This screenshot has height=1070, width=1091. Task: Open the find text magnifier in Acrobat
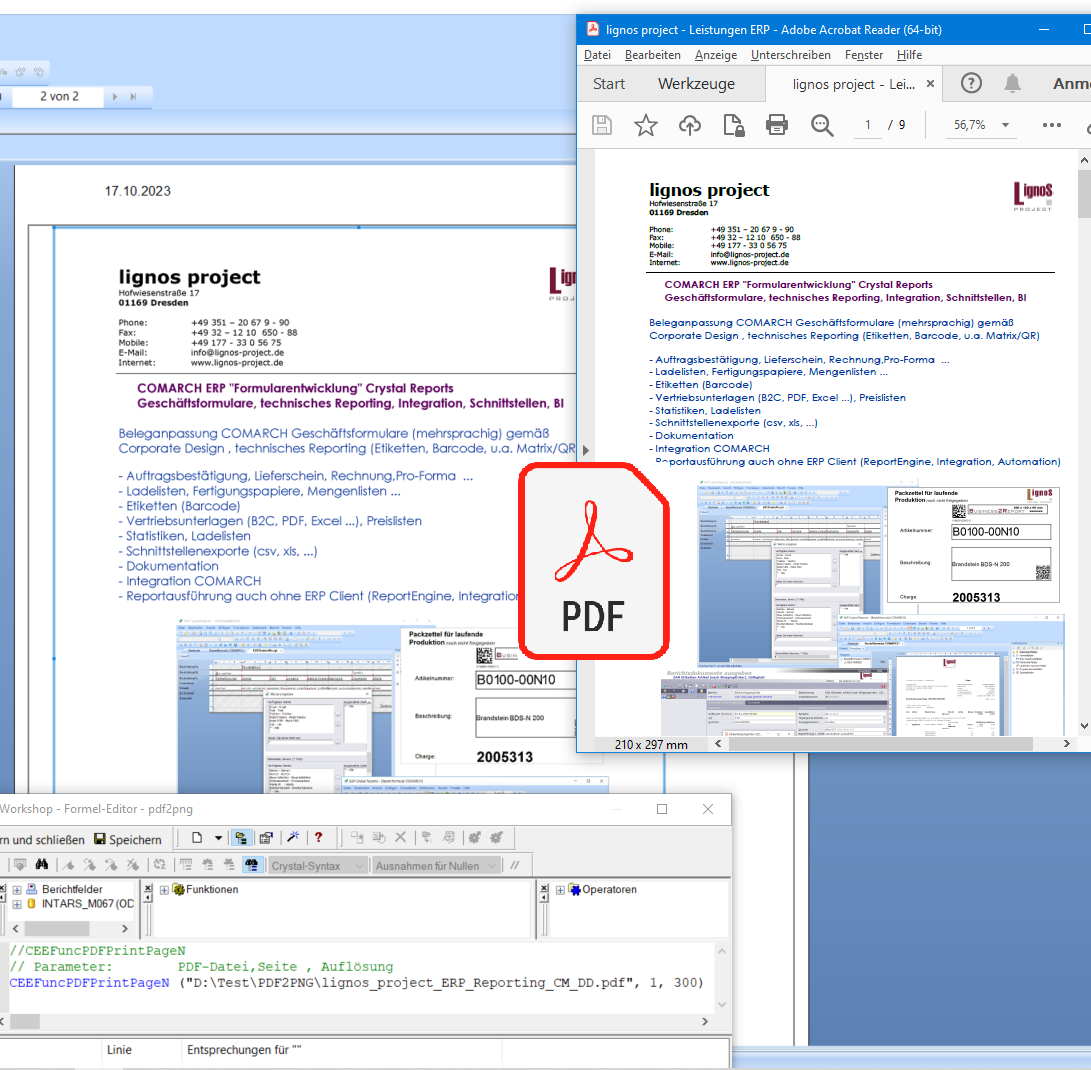(822, 125)
